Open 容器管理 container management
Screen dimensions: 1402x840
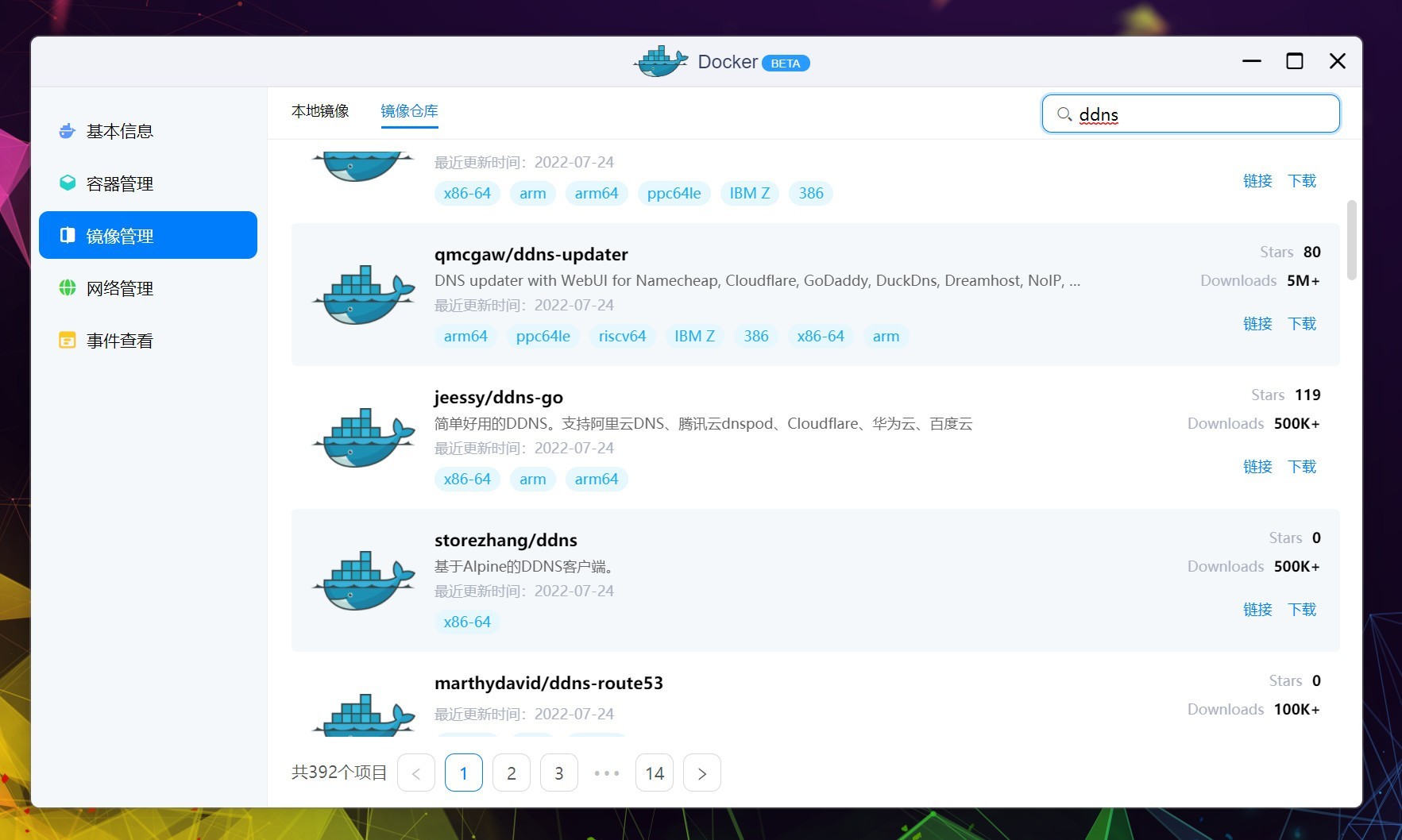point(119,183)
